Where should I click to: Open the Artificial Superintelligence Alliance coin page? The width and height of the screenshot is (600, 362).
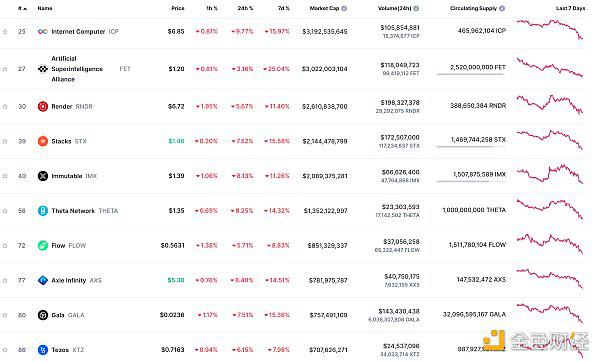77,69
